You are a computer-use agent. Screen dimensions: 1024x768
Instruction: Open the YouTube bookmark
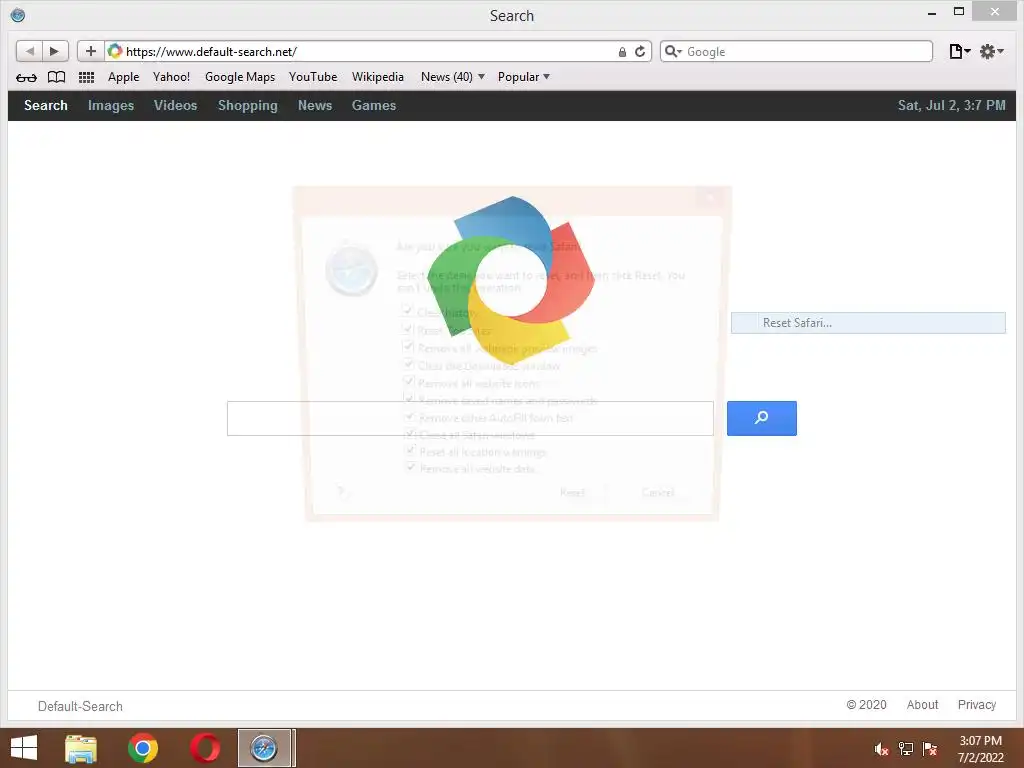313,77
